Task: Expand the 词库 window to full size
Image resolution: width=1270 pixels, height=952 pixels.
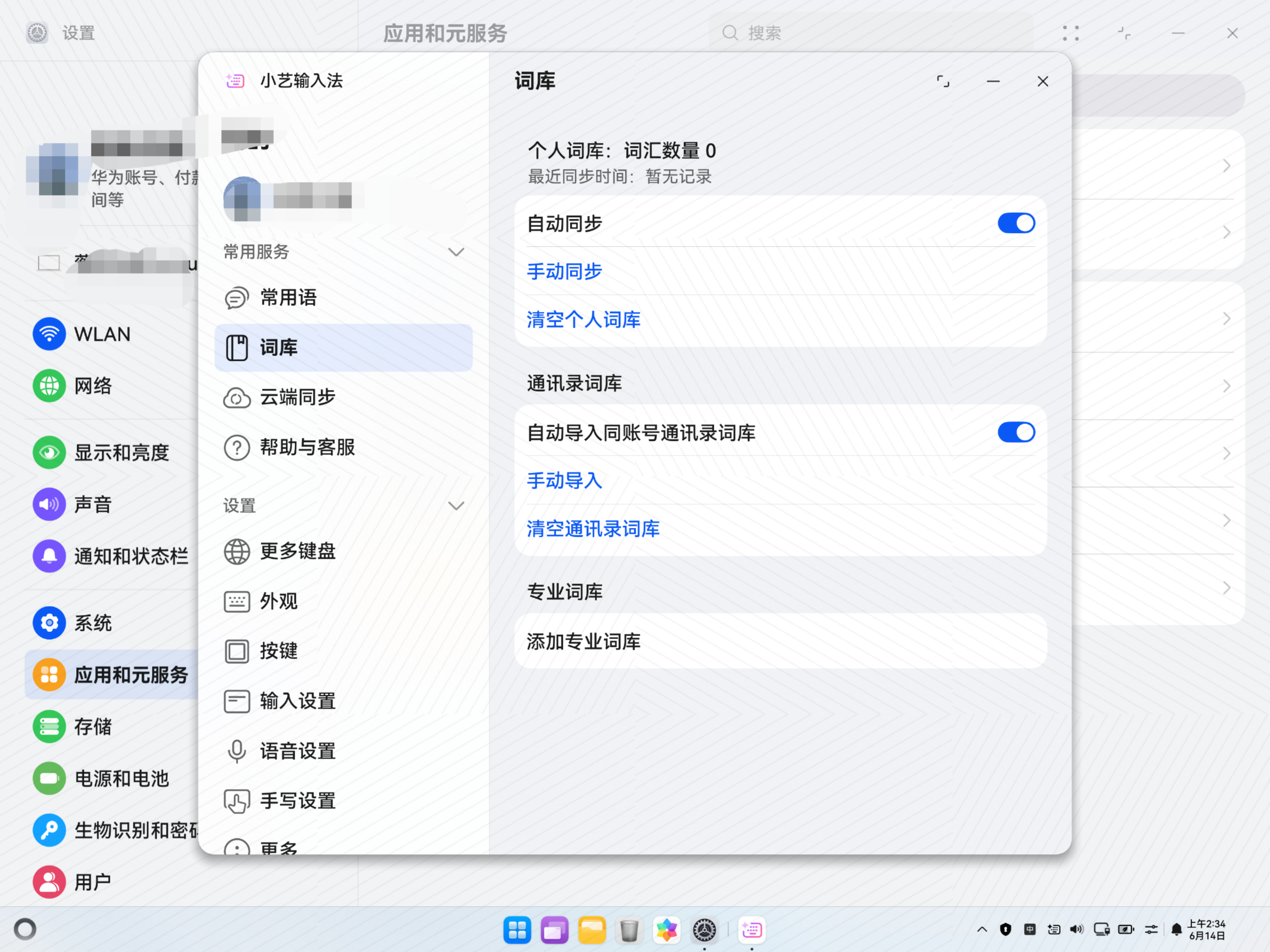Action: [943, 82]
